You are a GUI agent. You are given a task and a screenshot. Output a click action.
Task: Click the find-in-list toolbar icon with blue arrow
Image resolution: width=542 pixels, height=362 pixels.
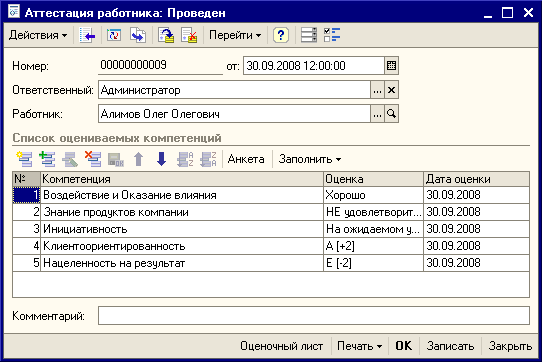pyautogui.click(x=87, y=35)
